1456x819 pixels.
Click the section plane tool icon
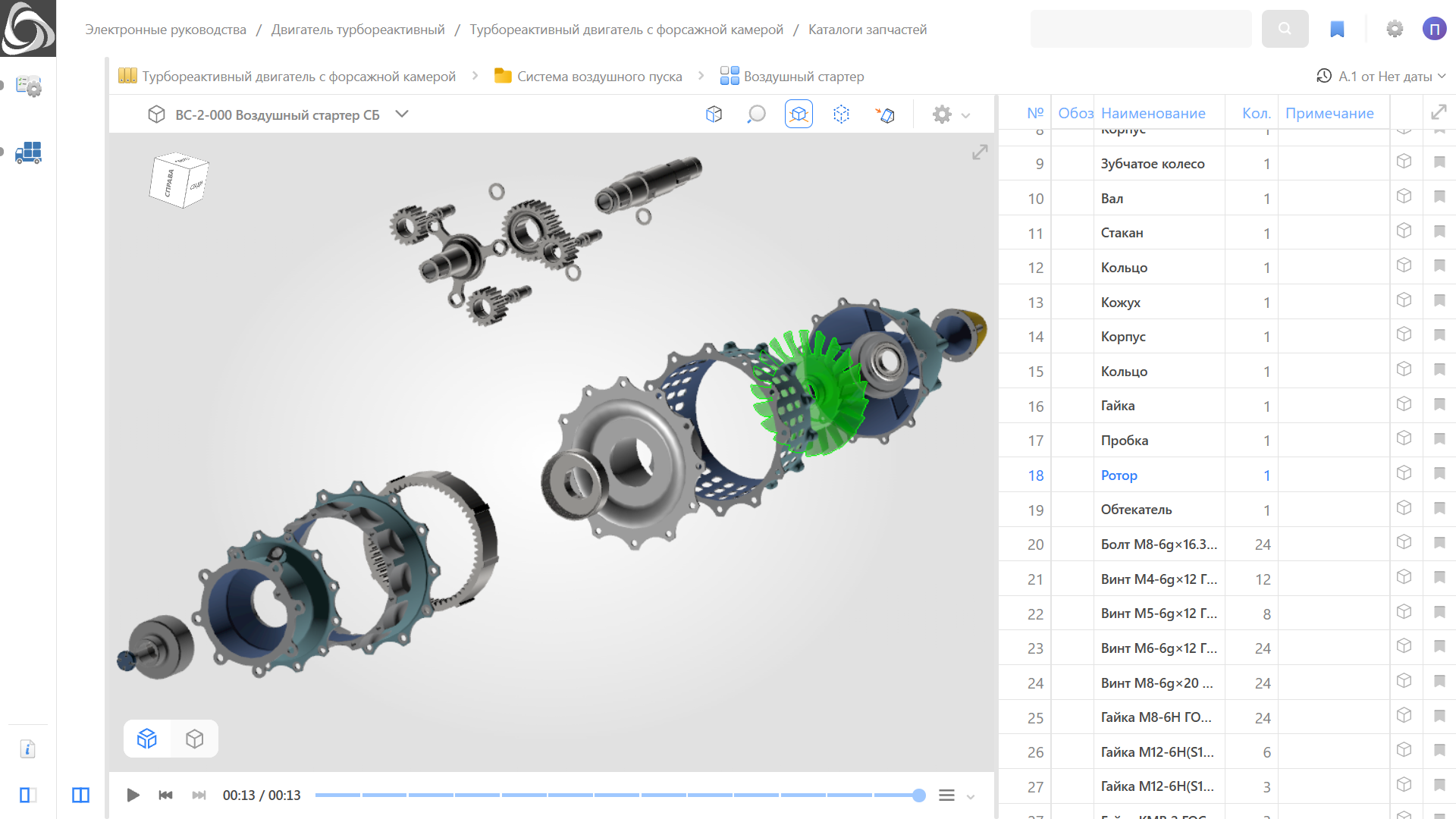(884, 114)
